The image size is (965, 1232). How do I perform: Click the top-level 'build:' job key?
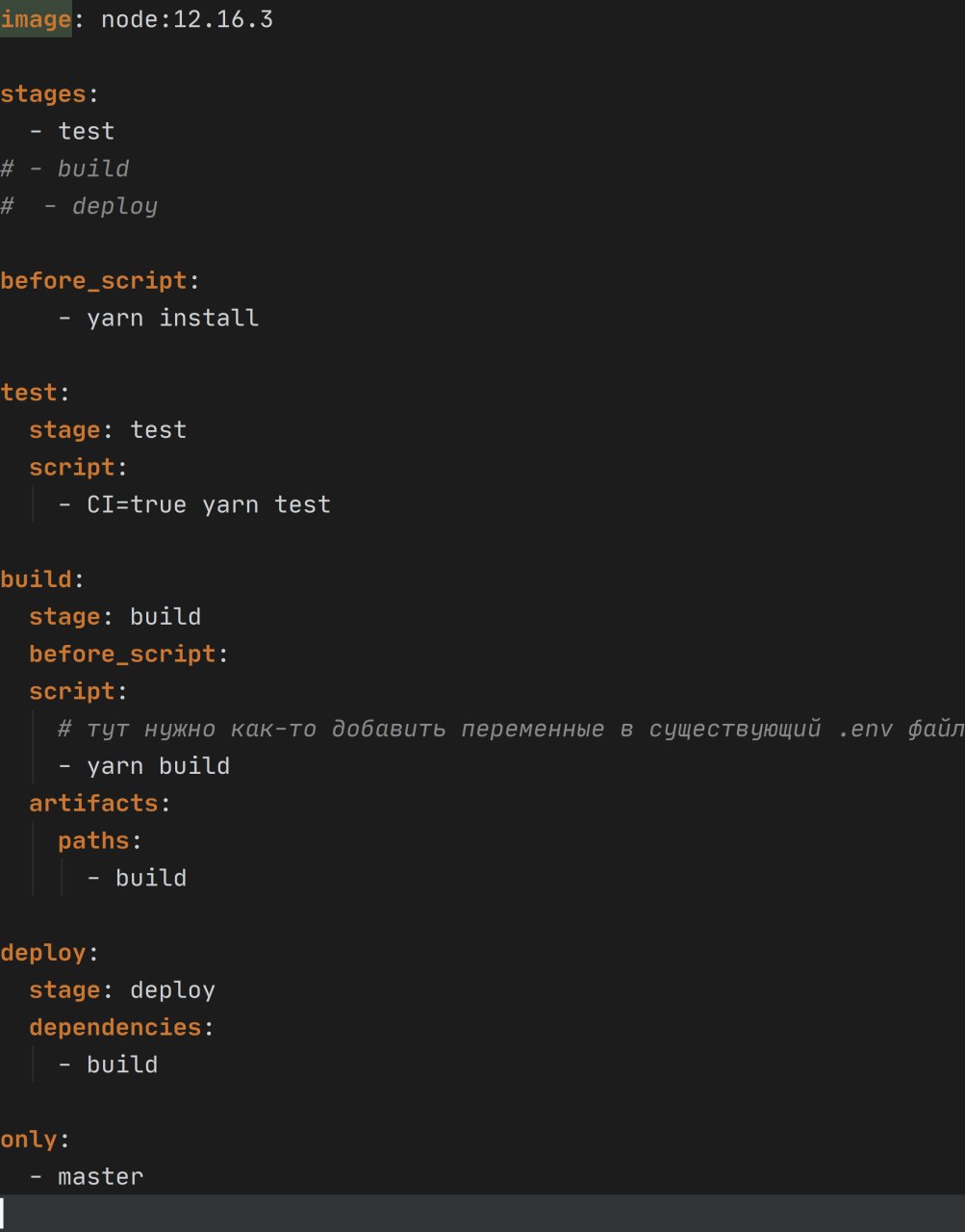[43, 579]
